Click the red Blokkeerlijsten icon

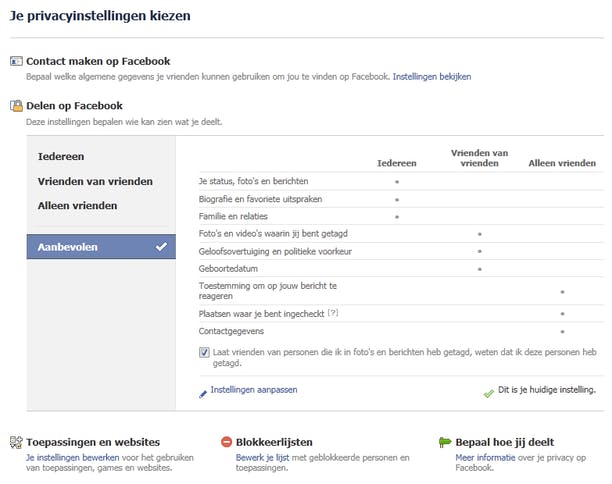tap(227, 441)
